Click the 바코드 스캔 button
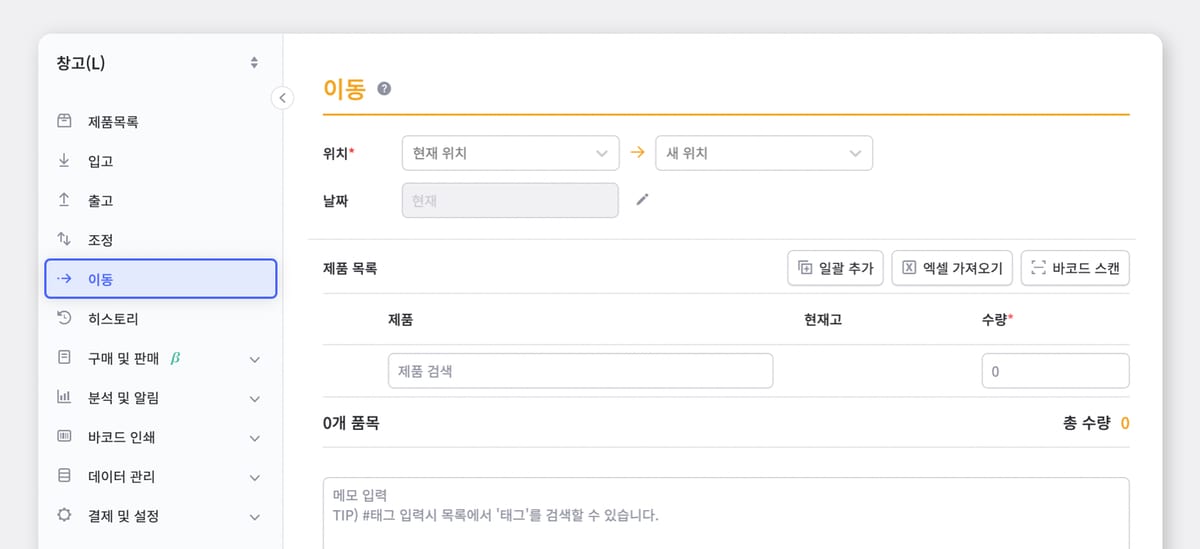This screenshot has height=549, width=1200. coord(1075,268)
